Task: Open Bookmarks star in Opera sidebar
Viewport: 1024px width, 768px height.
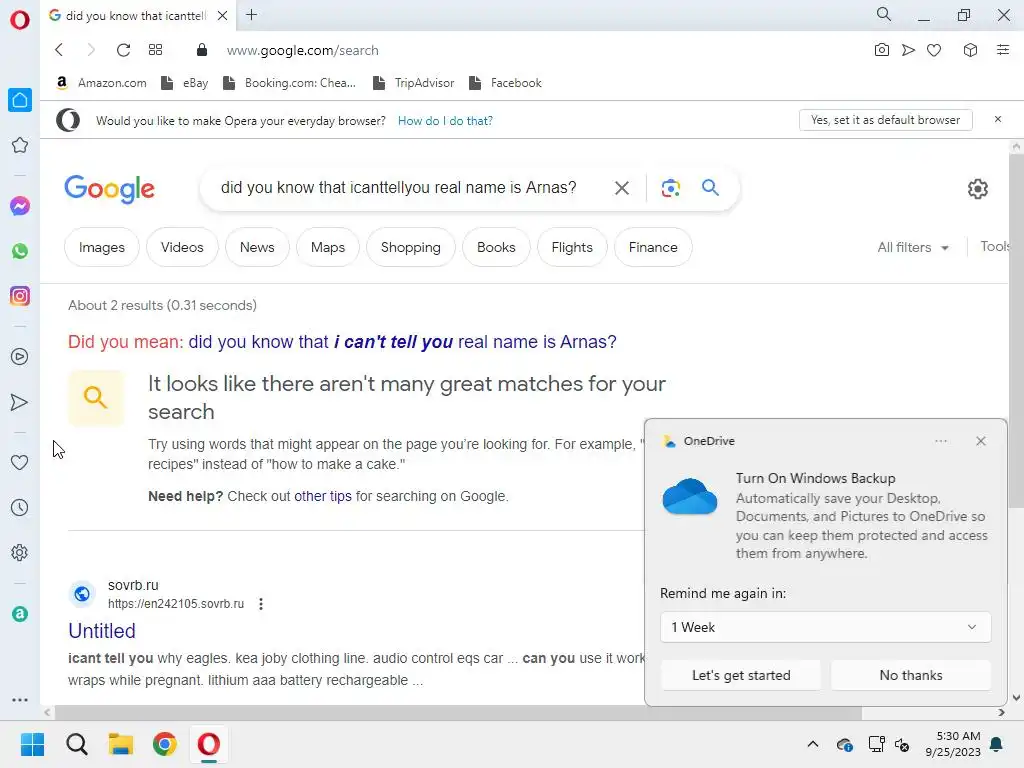Action: pyautogui.click(x=20, y=145)
